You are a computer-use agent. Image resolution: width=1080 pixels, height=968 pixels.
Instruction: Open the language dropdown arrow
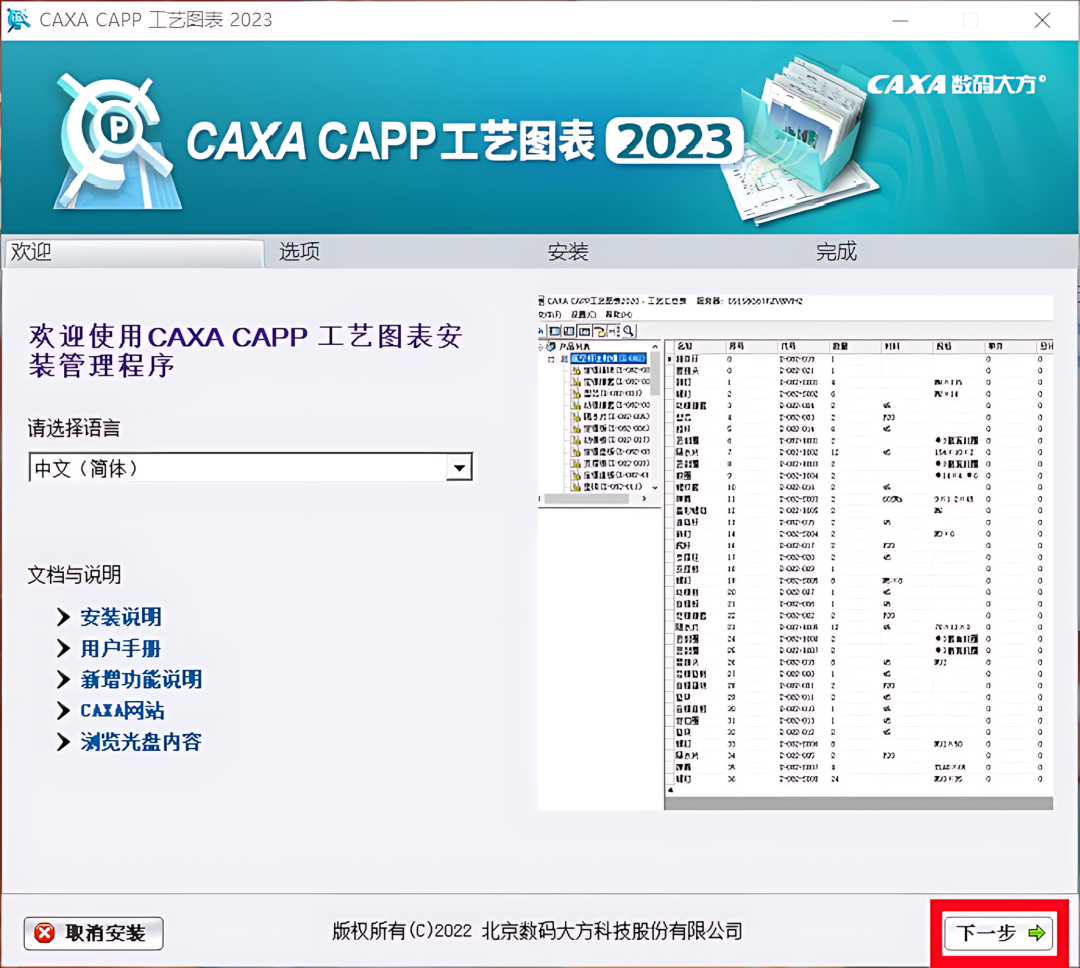[x=459, y=468]
